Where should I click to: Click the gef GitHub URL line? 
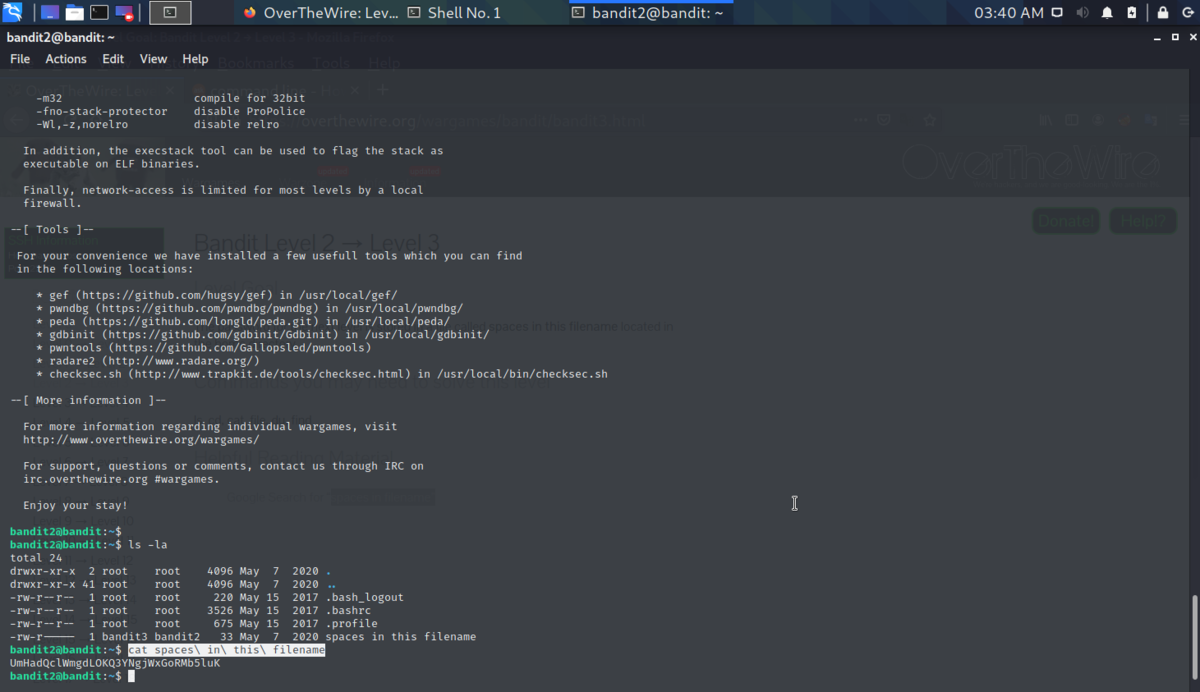217,296
